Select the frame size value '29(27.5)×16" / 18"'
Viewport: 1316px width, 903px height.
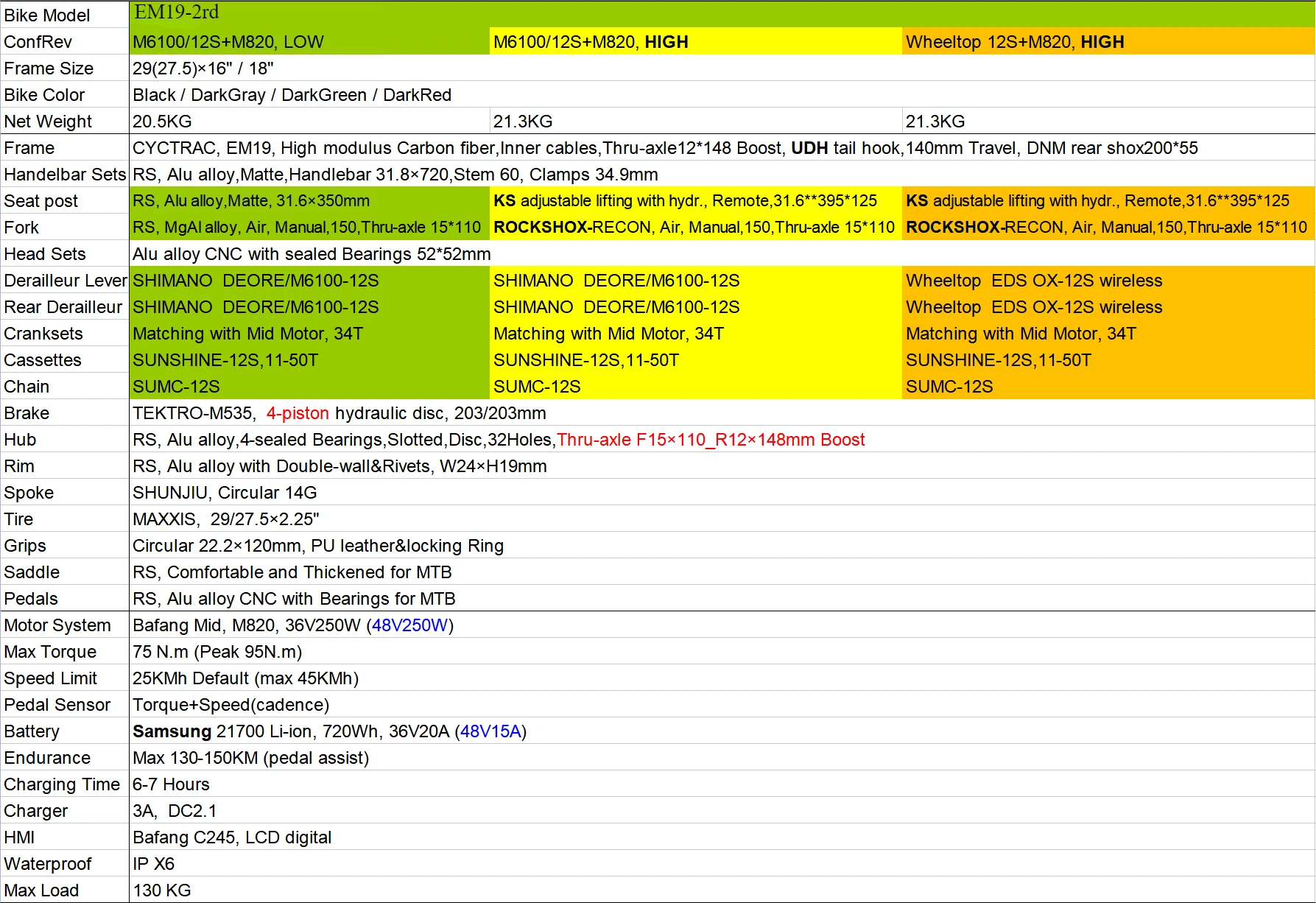click(203, 68)
